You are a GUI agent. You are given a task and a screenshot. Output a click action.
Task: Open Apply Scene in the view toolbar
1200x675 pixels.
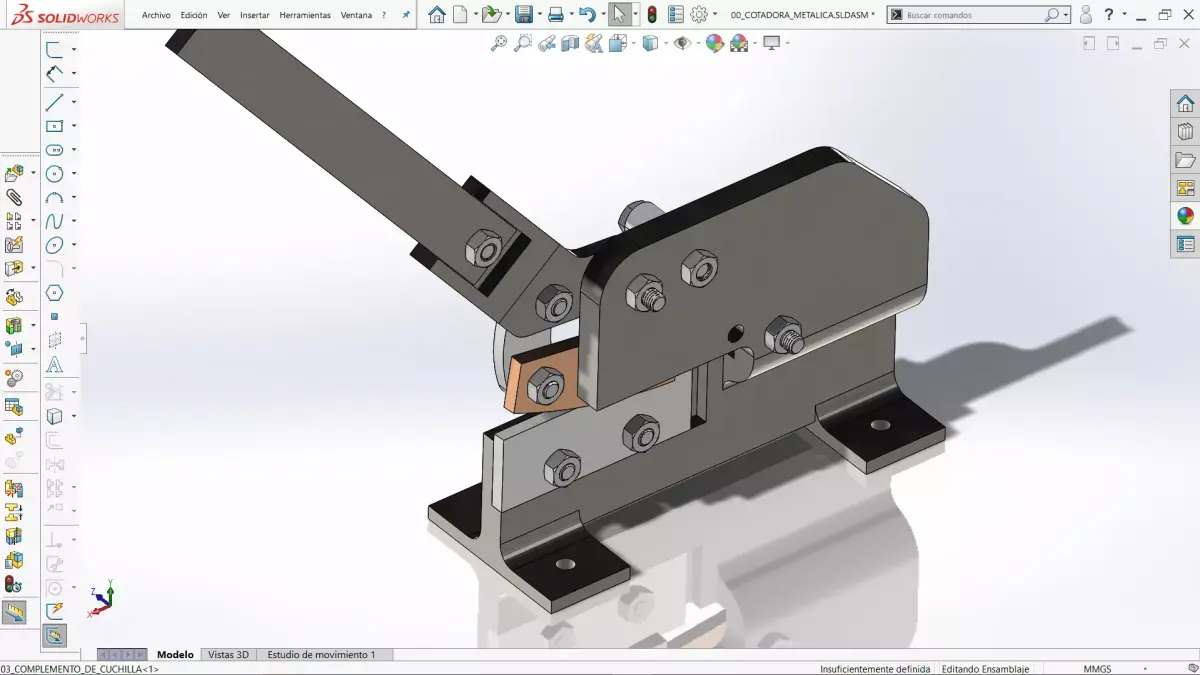pyautogui.click(x=738, y=43)
